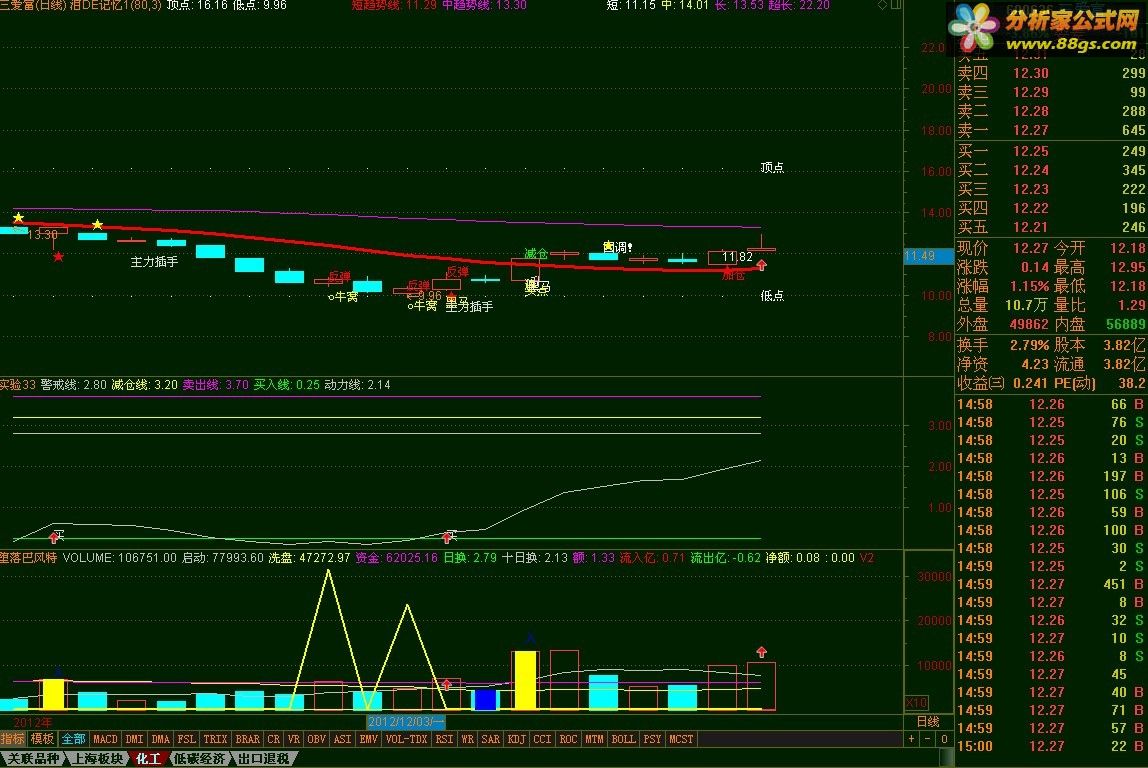Select the TRIX indicator tab
This screenshot has height=768, width=1148.
pyautogui.click(x=215, y=739)
